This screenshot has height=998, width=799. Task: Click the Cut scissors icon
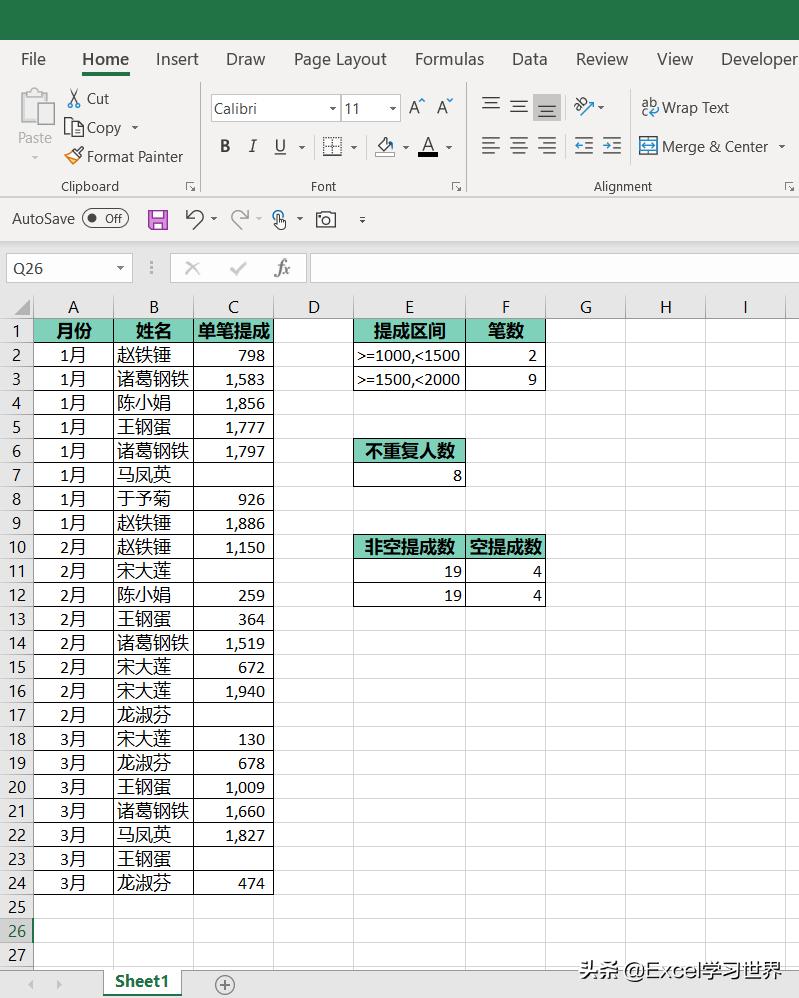point(74,99)
